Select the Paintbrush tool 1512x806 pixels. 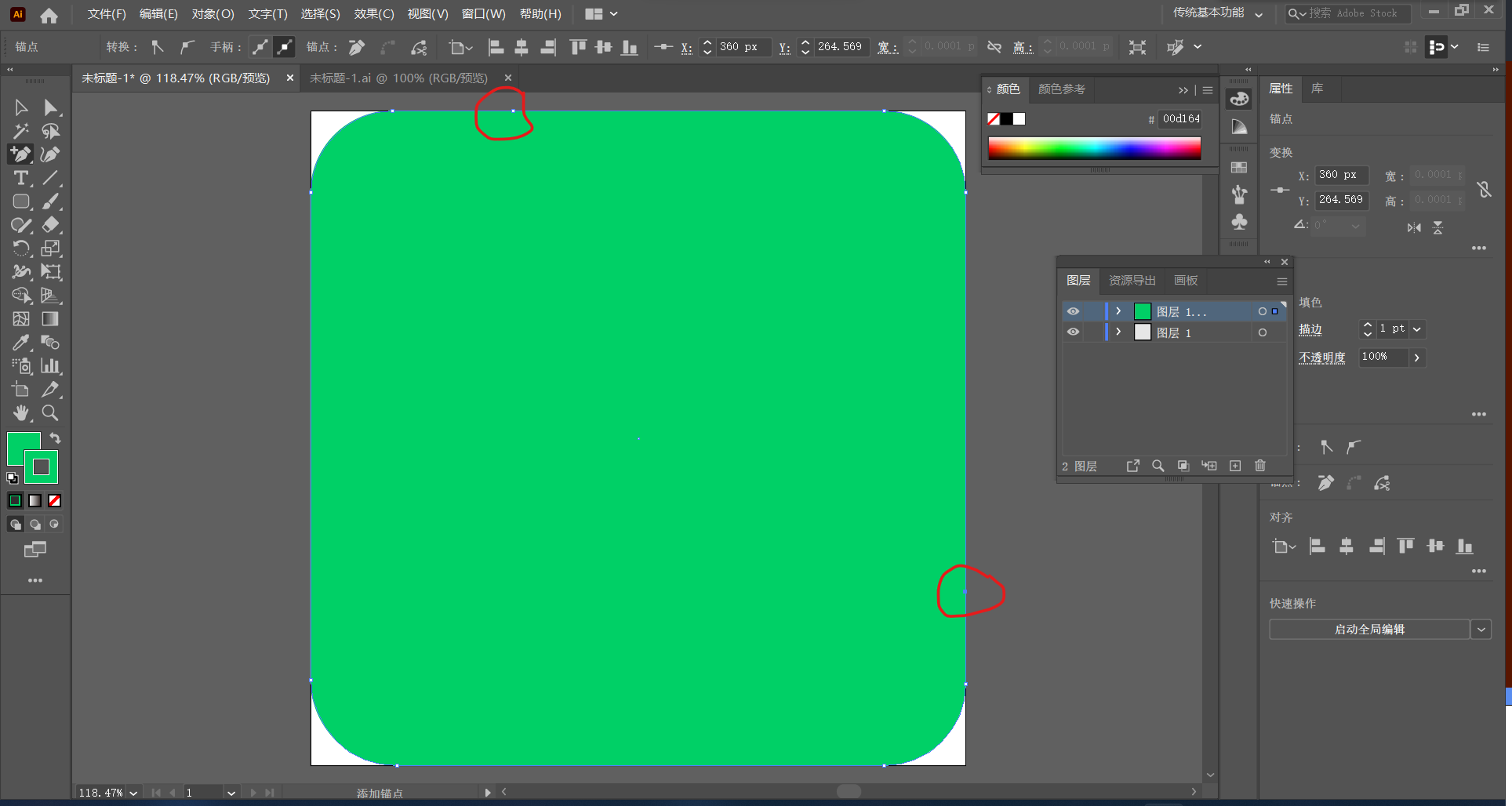click(x=51, y=201)
